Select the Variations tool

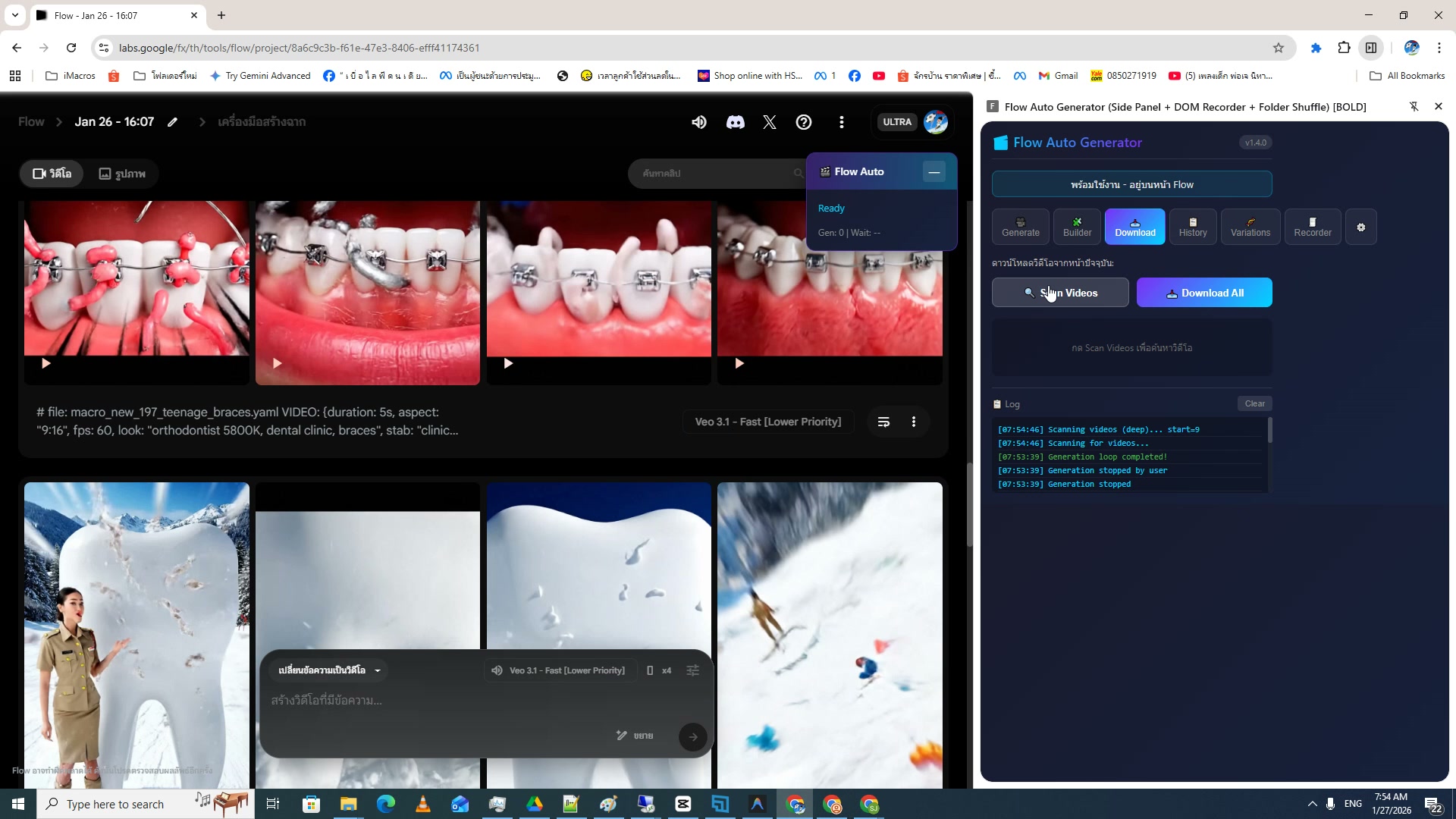pos(1250,226)
